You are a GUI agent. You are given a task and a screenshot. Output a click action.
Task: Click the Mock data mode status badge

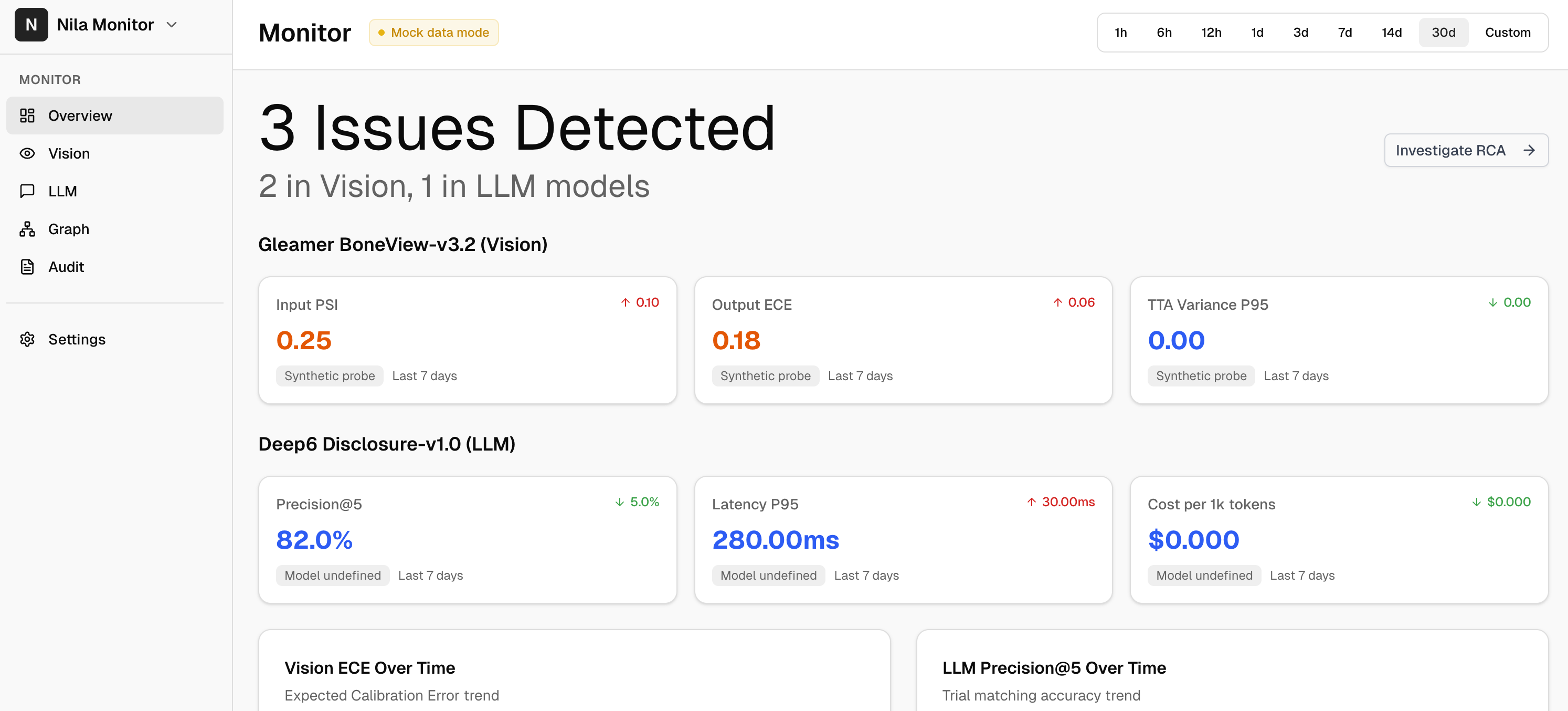point(433,32)
